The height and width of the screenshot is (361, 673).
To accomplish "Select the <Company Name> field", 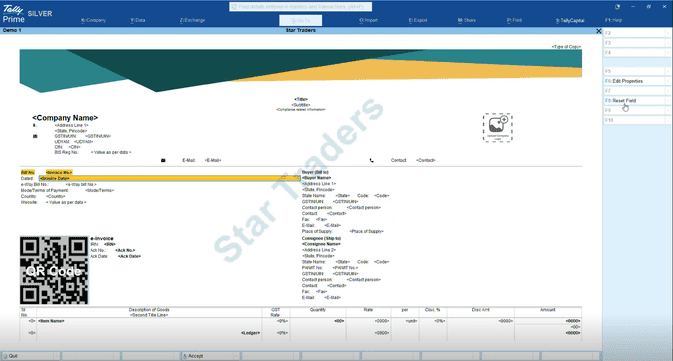I will pyautogui.click(x=65, y=118).
